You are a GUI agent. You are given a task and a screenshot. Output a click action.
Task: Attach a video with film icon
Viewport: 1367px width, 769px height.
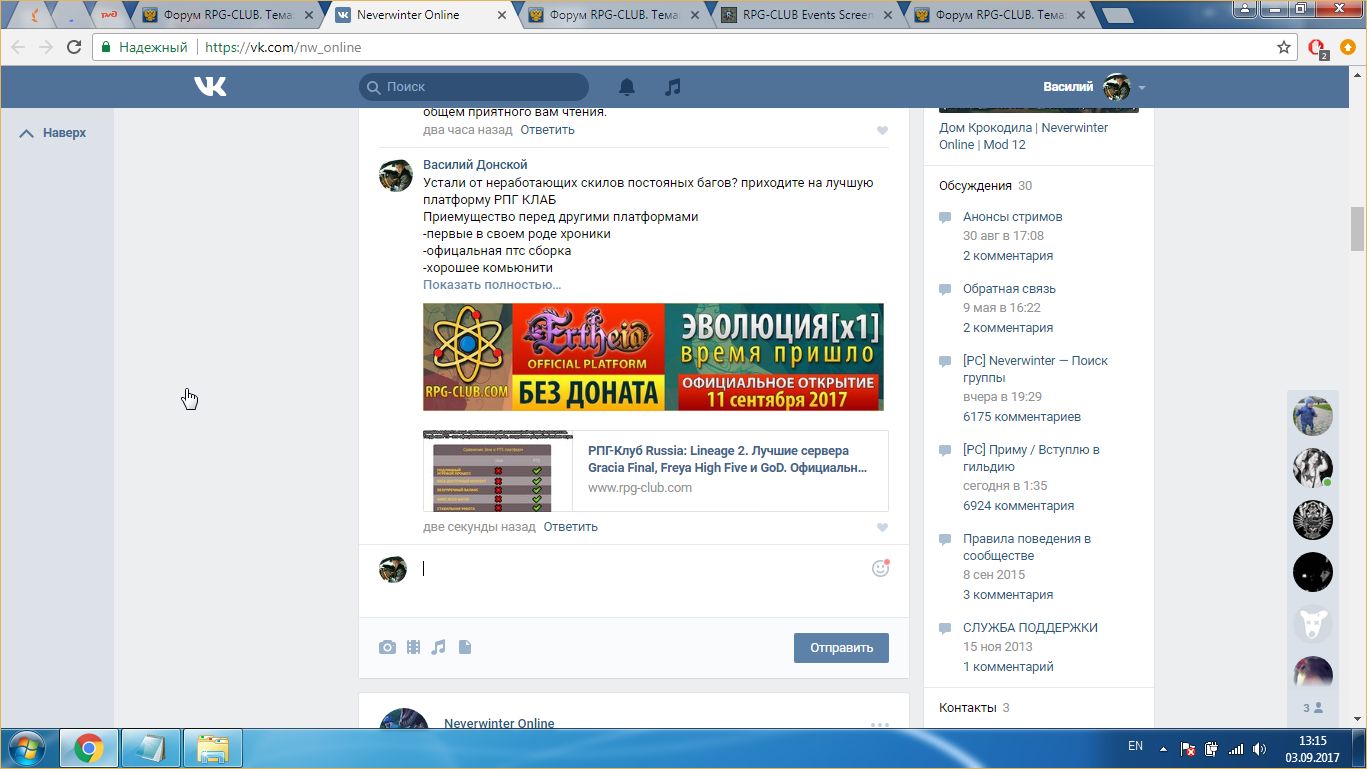[x=413, y=647]
